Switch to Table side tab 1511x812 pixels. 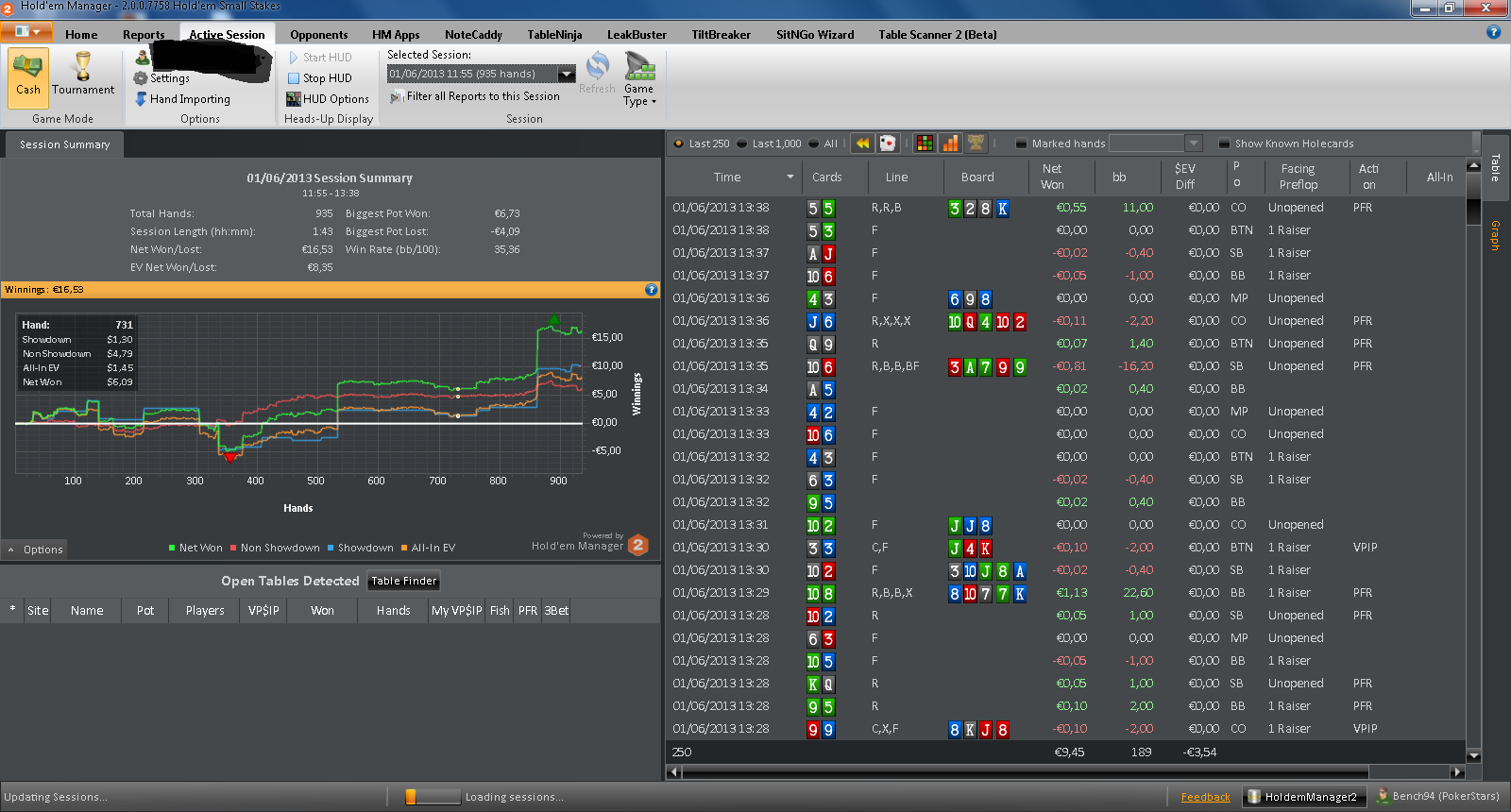(x=1495, y=167)
